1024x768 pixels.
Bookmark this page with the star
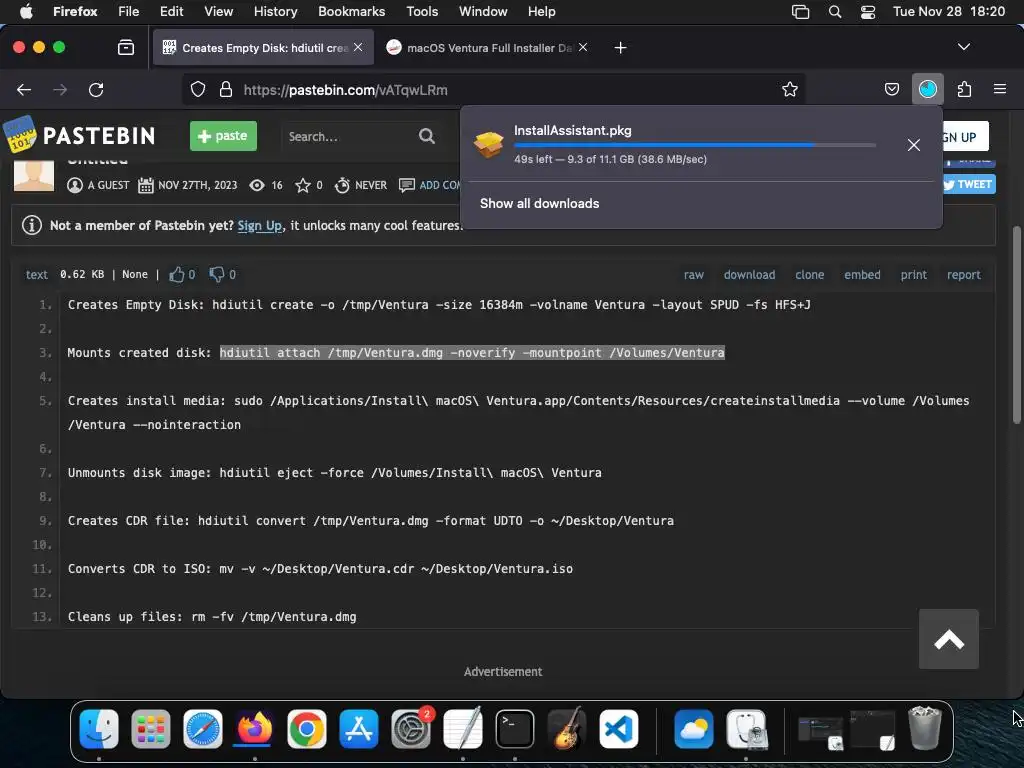[790, 89]
